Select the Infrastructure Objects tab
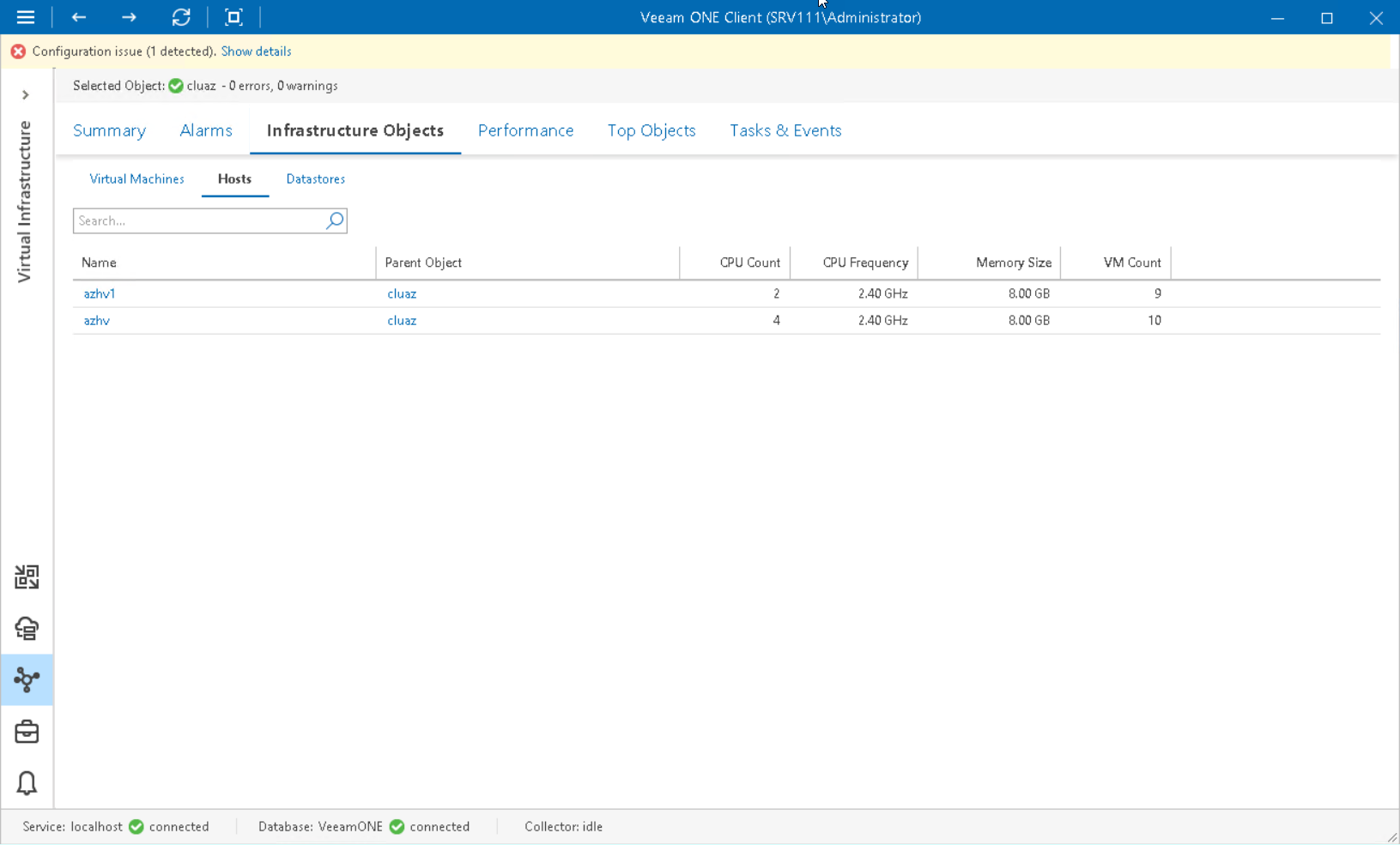Screen dimensions: 1400x845 [355, 130]
